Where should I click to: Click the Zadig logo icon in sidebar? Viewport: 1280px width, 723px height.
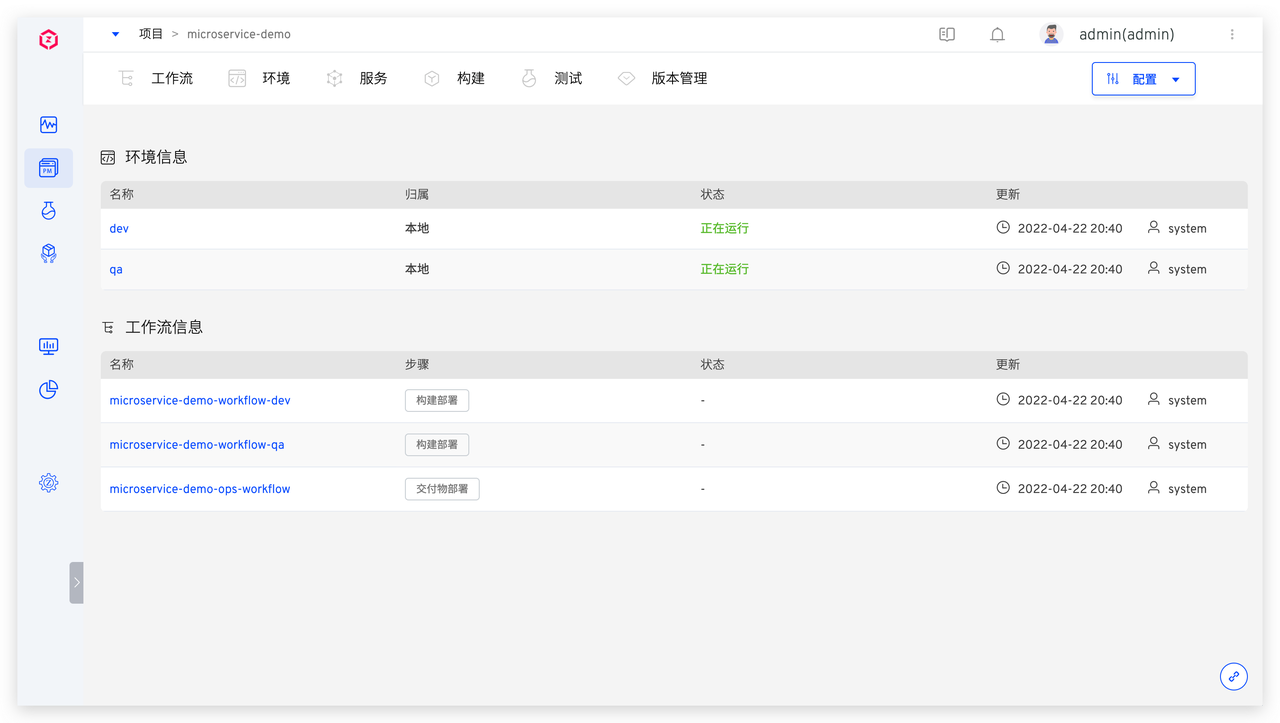tap(48, 40)
